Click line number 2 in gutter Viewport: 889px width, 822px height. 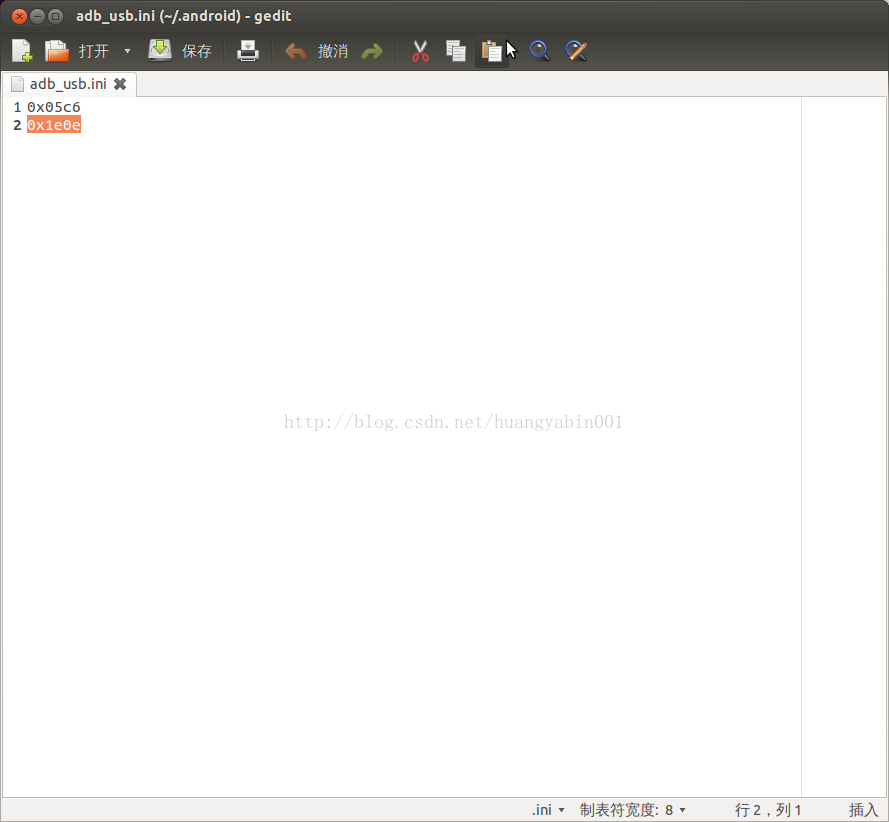pos(17,125)
